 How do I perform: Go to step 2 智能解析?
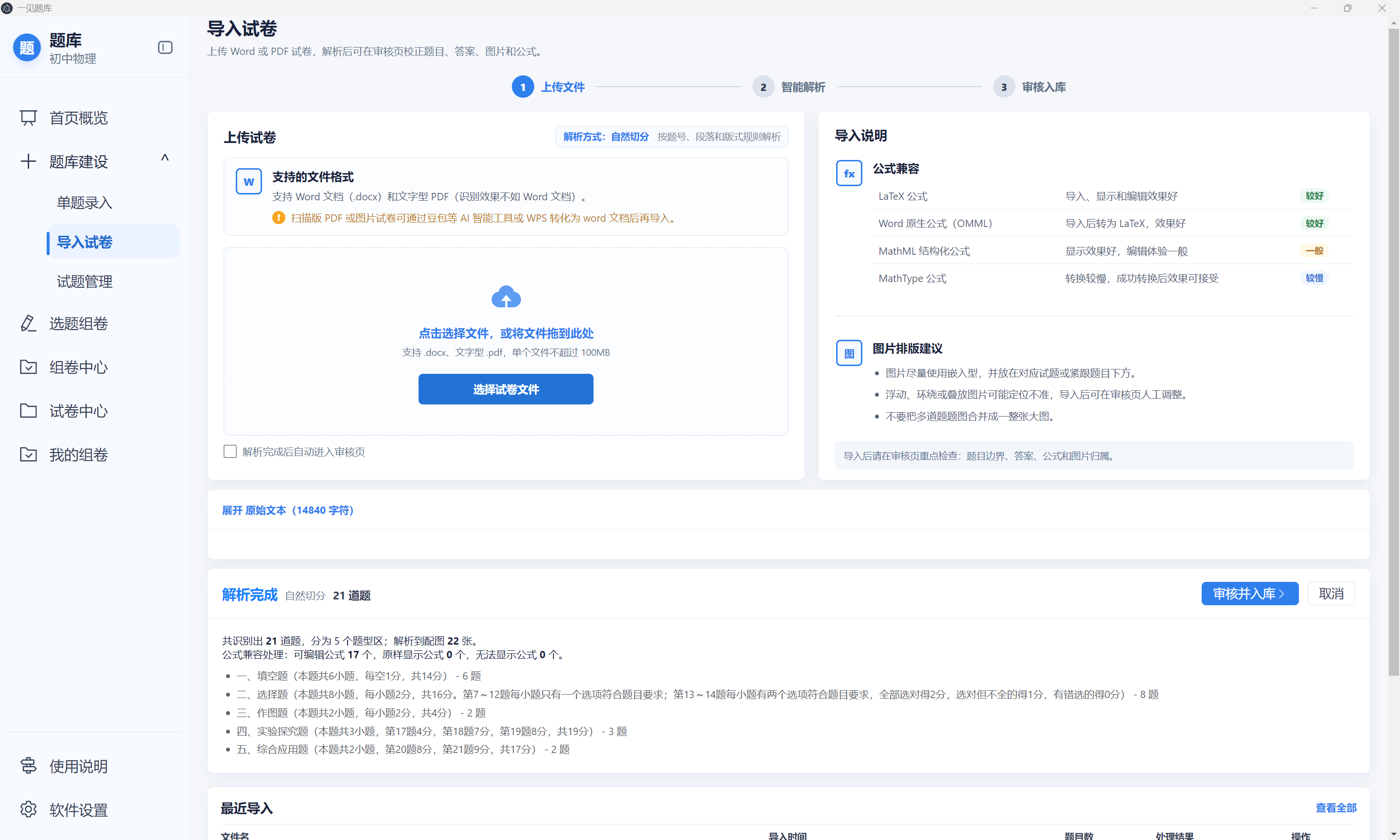tap(789, 87)
